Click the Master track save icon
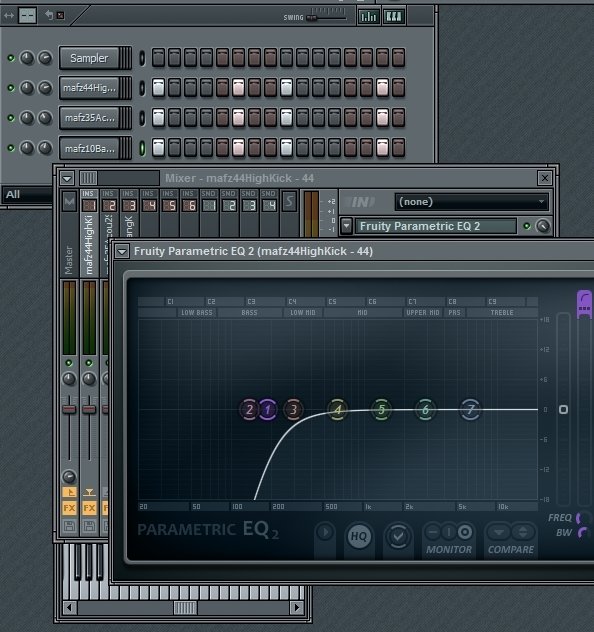Viewport: 594px width, 632px height. click(69, 526)
